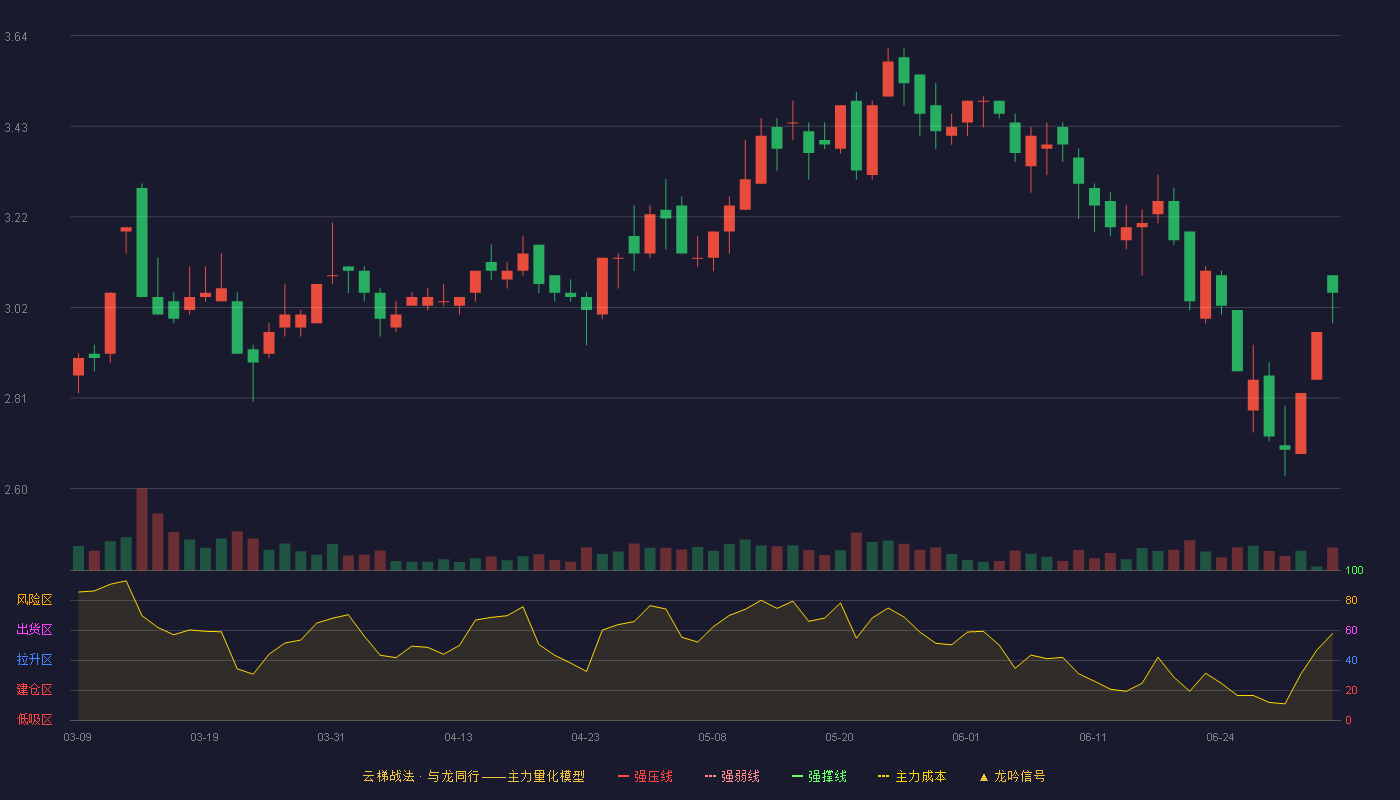The height and width of the screenshot is (800, 1400).
Task: Click the 2.81 price axis label
Action: (16, 399)
